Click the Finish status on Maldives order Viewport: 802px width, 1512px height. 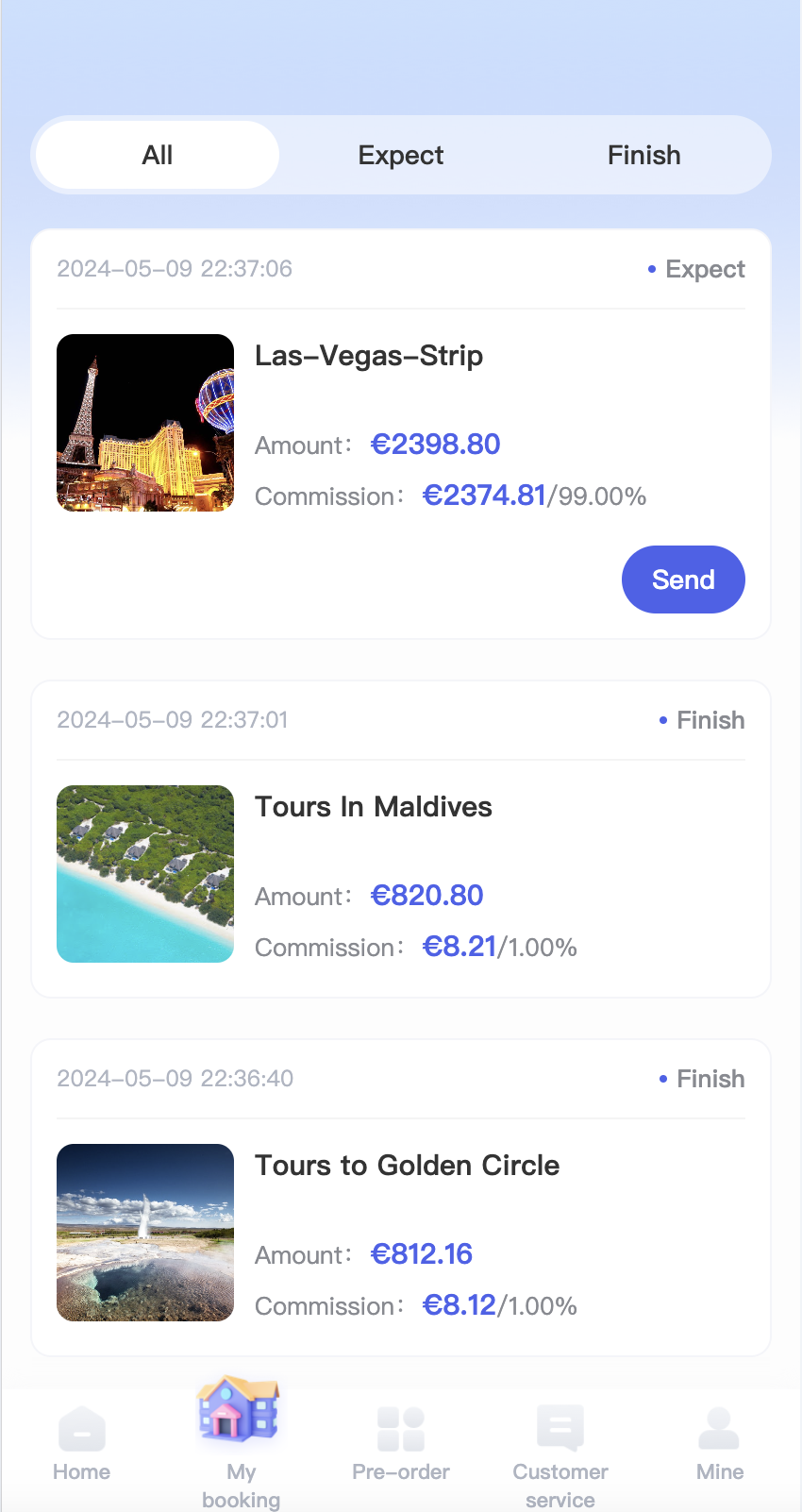(x=710, y=720)
